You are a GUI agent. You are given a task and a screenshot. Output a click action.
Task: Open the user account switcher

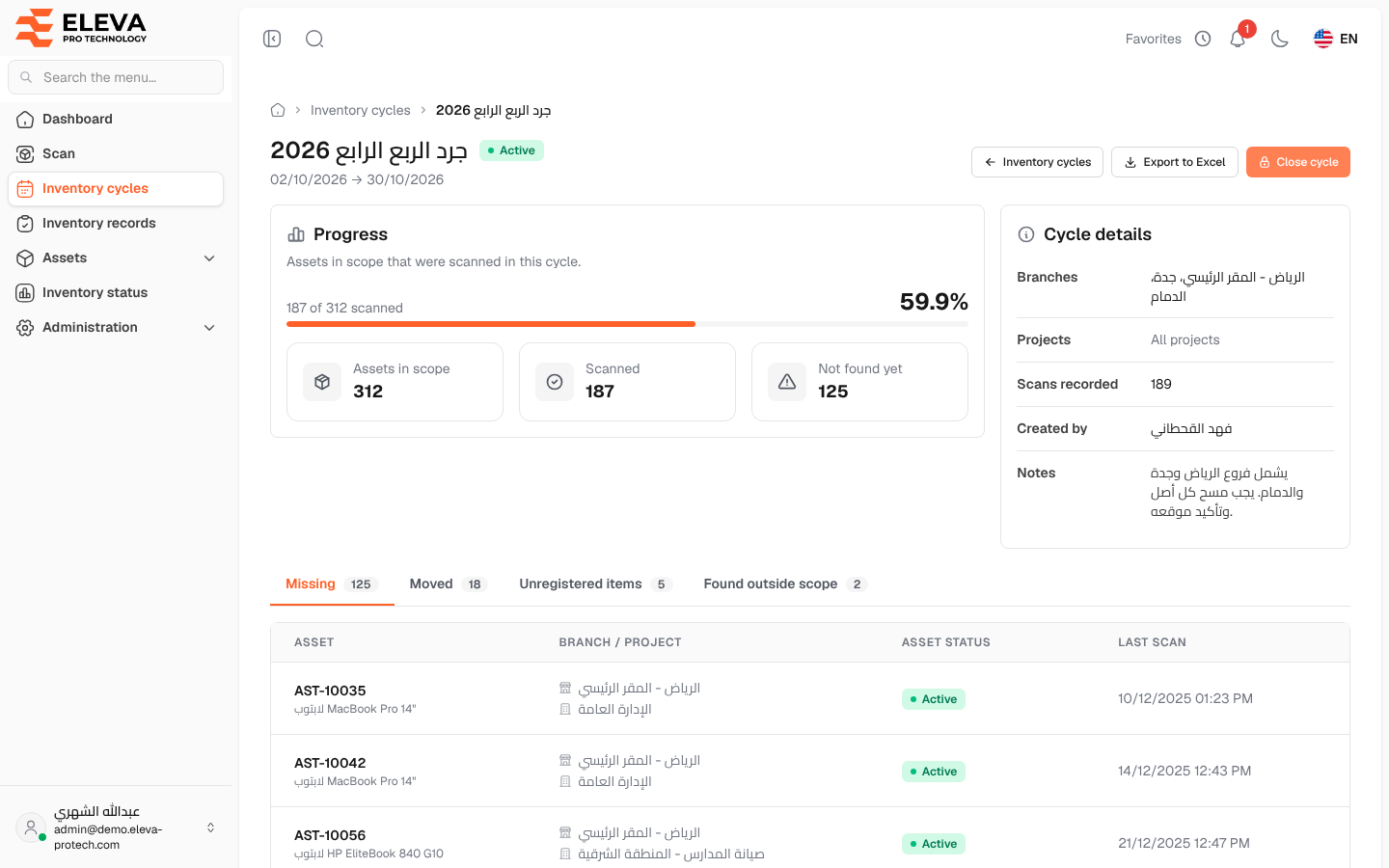(x=116, y=827)
